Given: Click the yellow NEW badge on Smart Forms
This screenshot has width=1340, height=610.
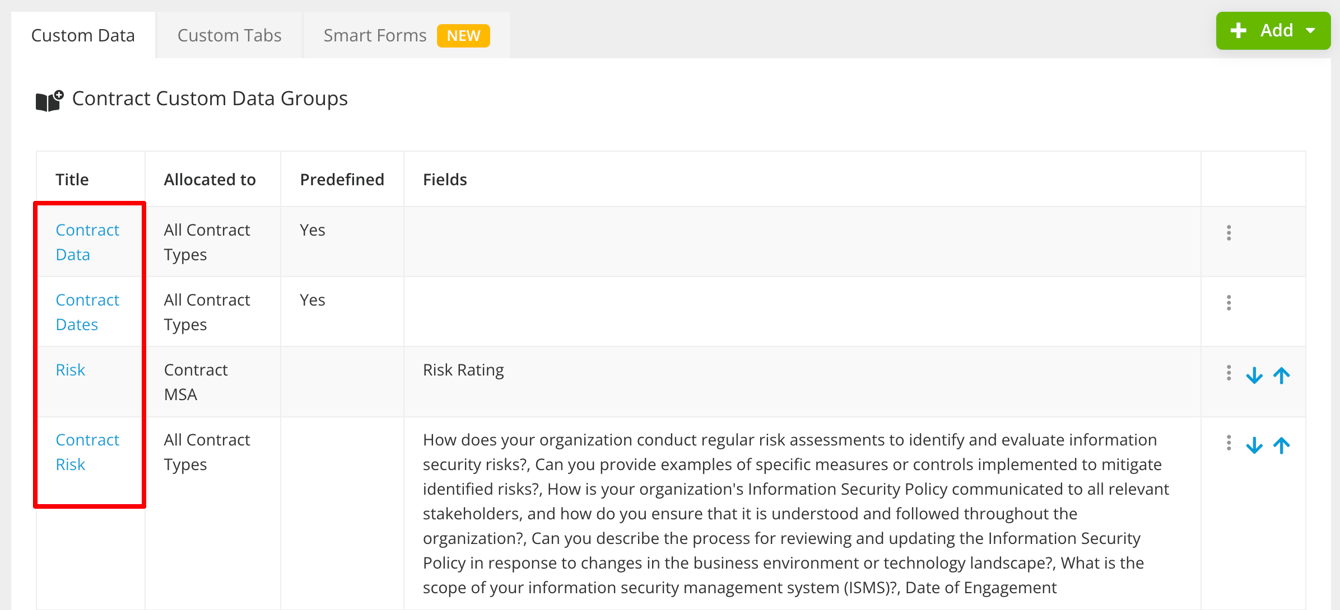Looking at the screenshot, I should 463,36.
